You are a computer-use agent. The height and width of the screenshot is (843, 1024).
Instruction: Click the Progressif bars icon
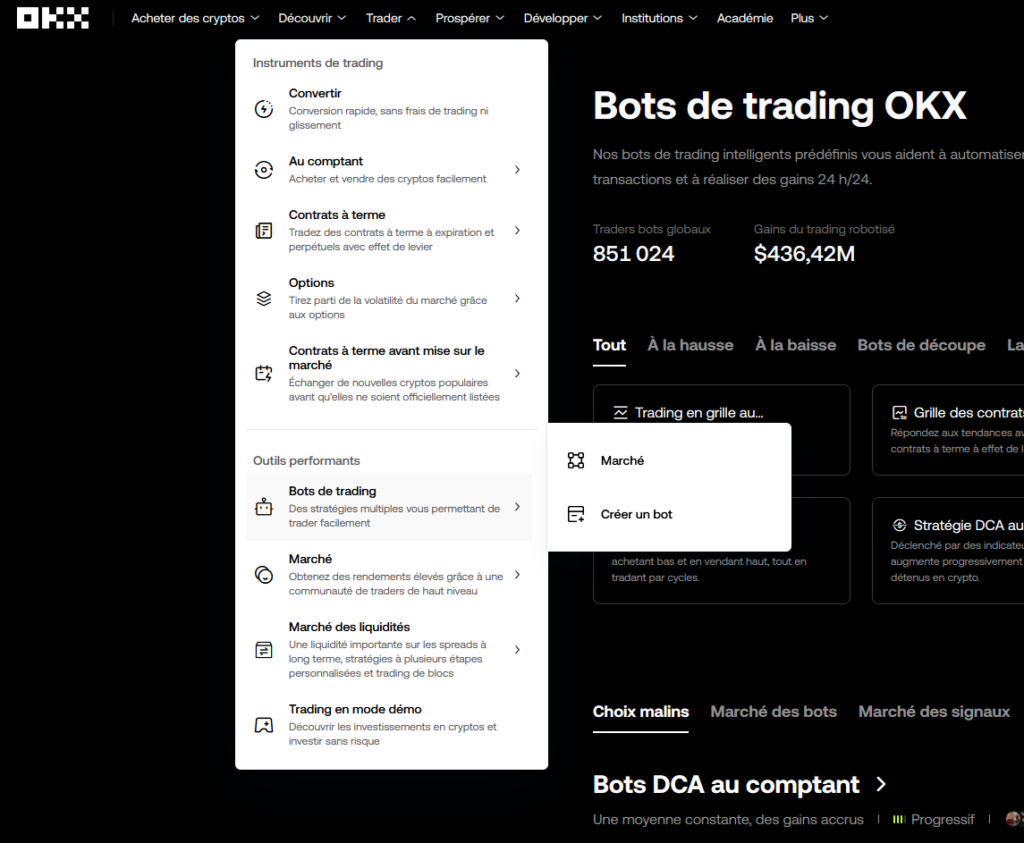click(899, 819)
